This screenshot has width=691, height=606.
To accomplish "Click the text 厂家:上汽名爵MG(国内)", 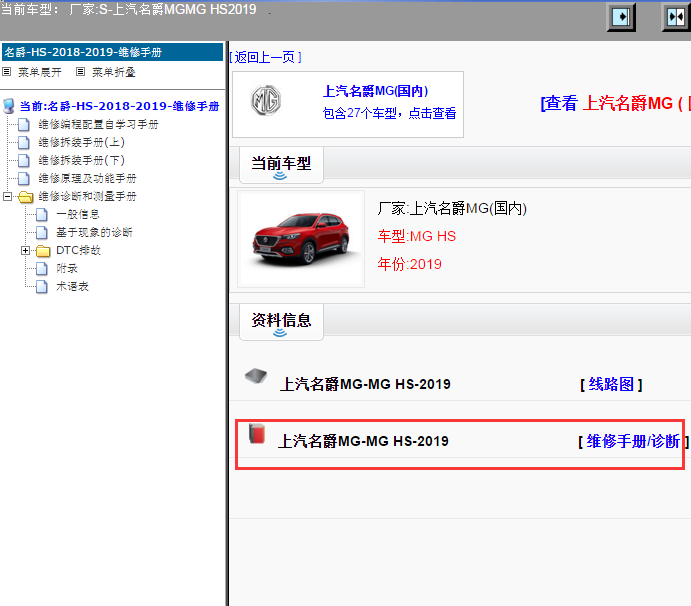I will click(452, 208).
